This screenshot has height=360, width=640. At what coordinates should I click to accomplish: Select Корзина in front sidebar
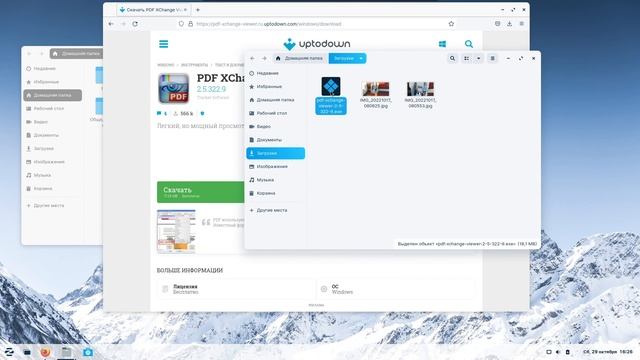click(276, 193)
